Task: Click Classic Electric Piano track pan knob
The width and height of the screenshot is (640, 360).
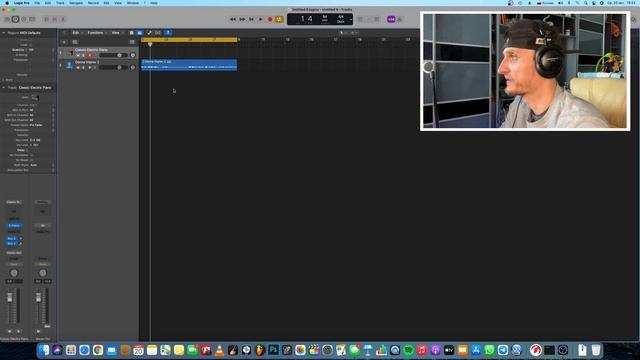Action: (133, 55)
